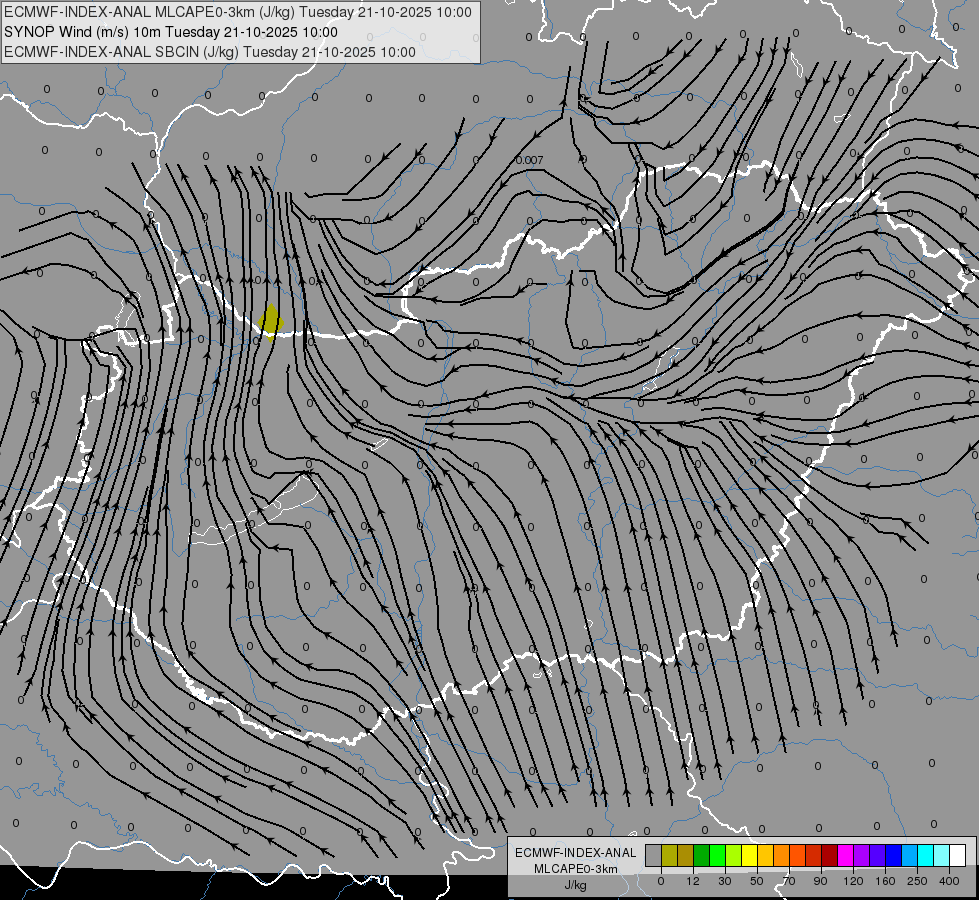This screenshot has width=979, height=900.
Task: Select the gray swatch in the legend
Action: point(654,855)
